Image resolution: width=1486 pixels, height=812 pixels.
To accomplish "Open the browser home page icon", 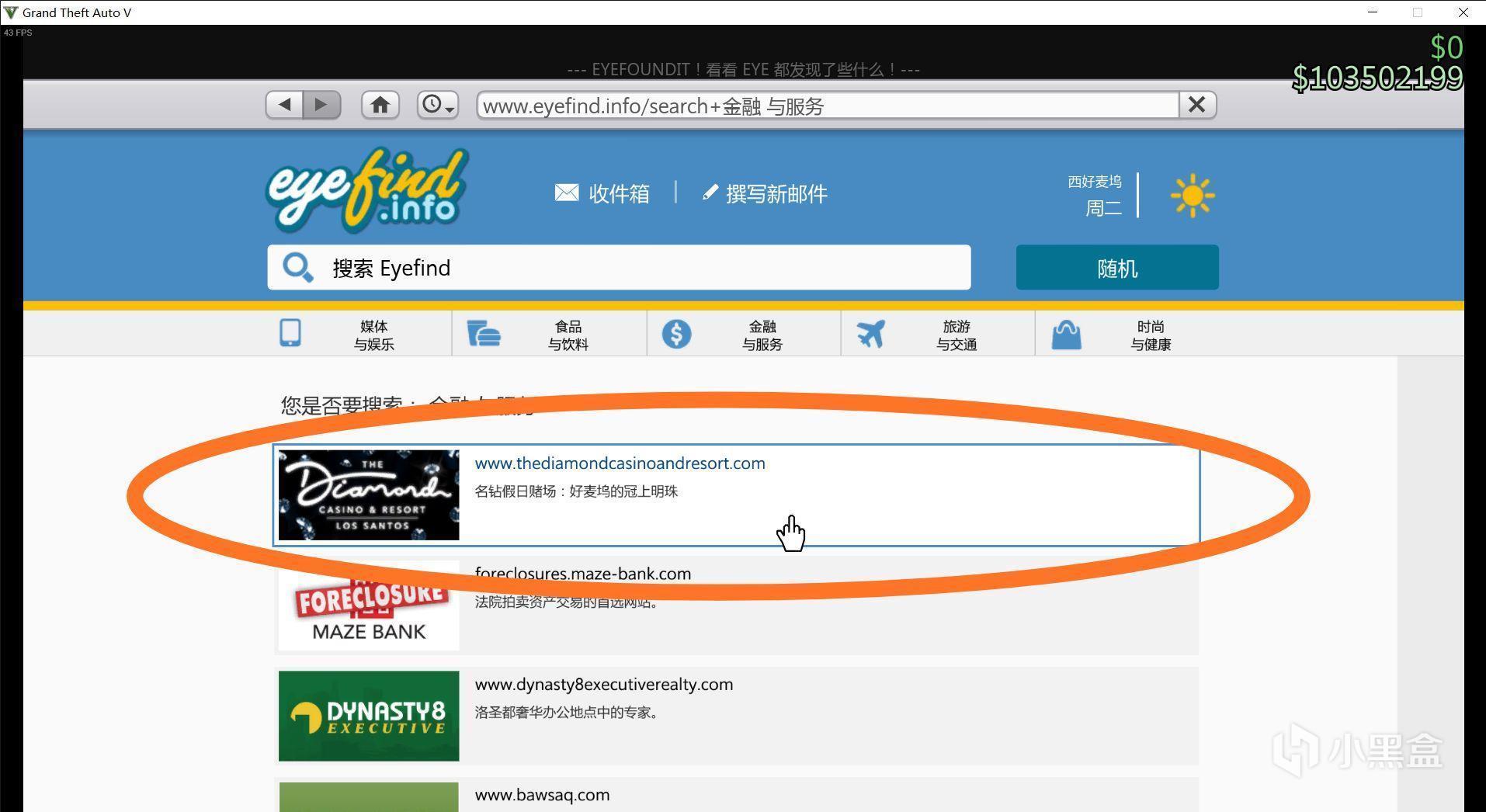I will [x=380, y=105].
